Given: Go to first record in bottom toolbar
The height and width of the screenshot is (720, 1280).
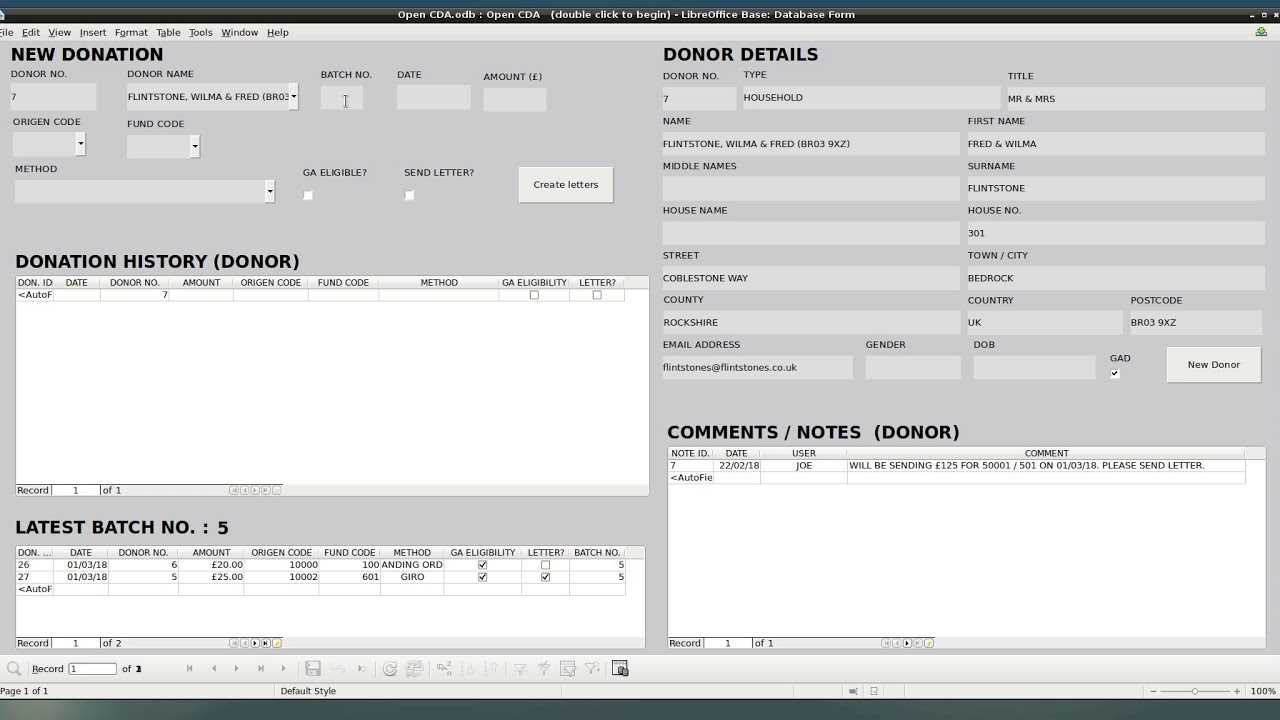Looking at the screenshot, I should [190, 669].
